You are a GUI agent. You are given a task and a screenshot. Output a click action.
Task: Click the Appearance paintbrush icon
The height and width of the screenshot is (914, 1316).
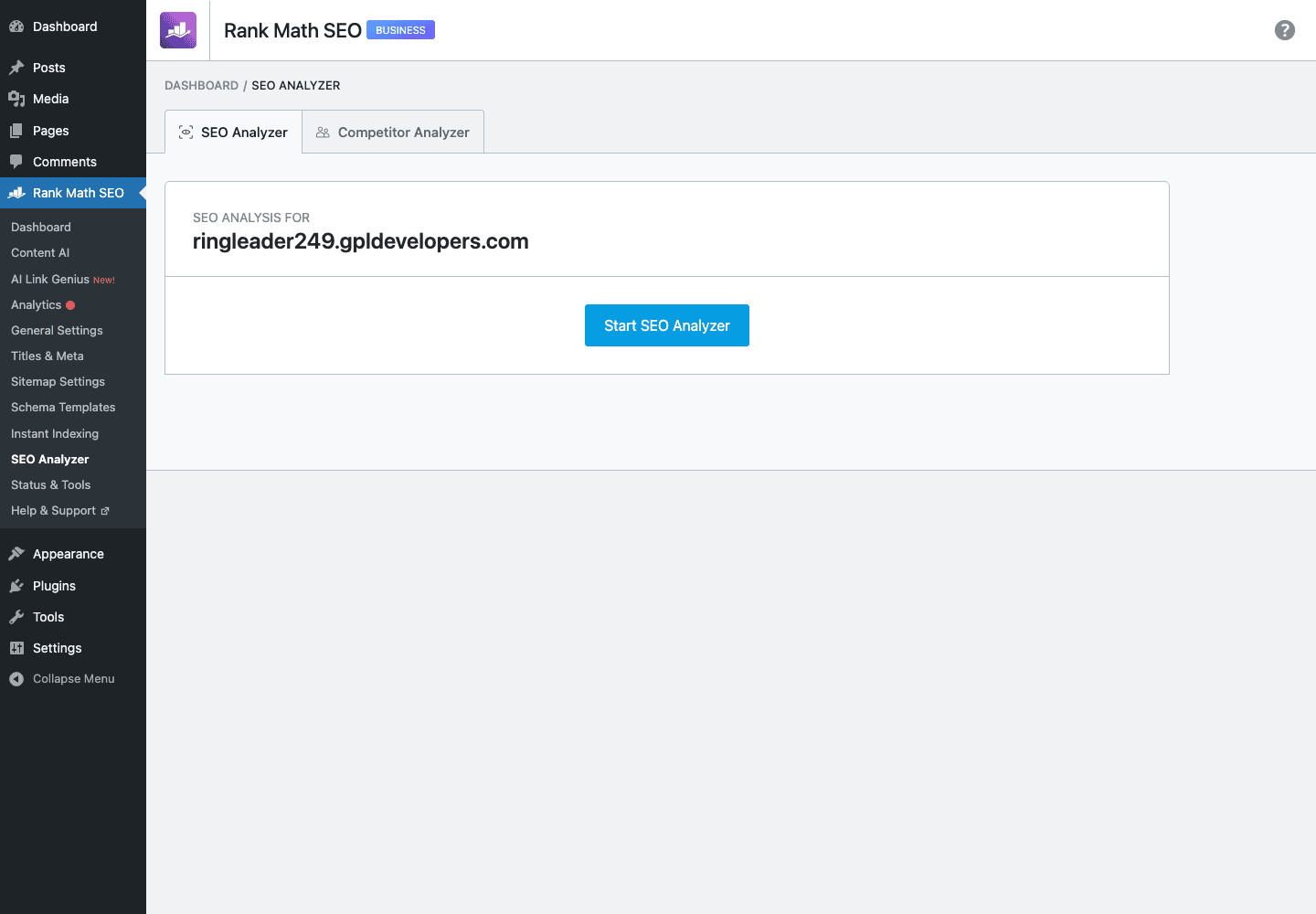(x=16, y=554)
